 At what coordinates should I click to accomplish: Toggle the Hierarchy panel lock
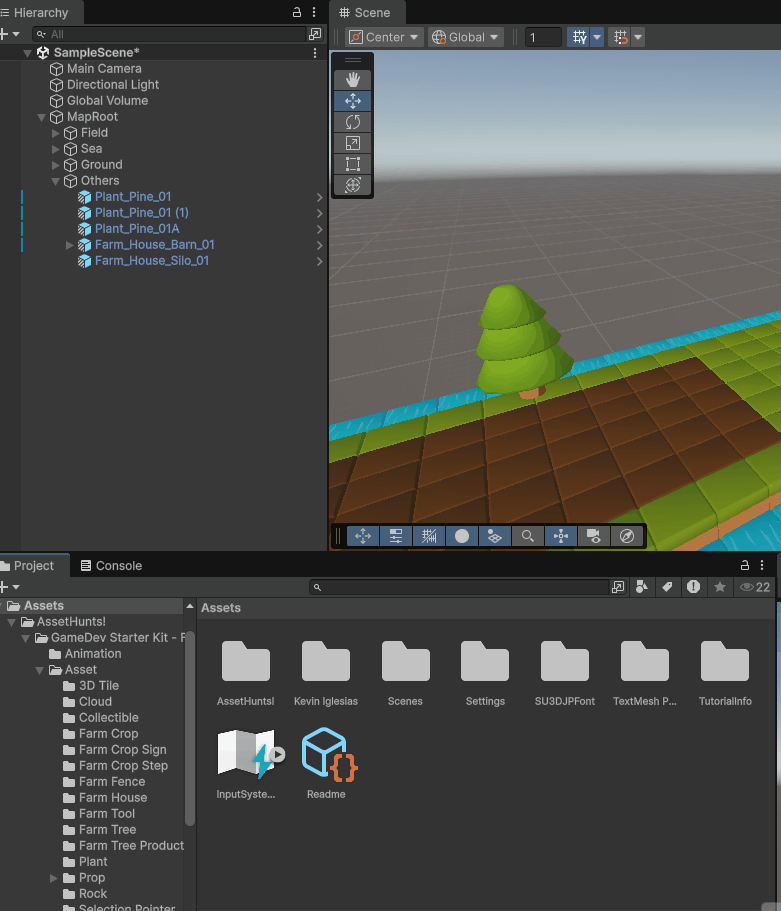pos(296,12)
